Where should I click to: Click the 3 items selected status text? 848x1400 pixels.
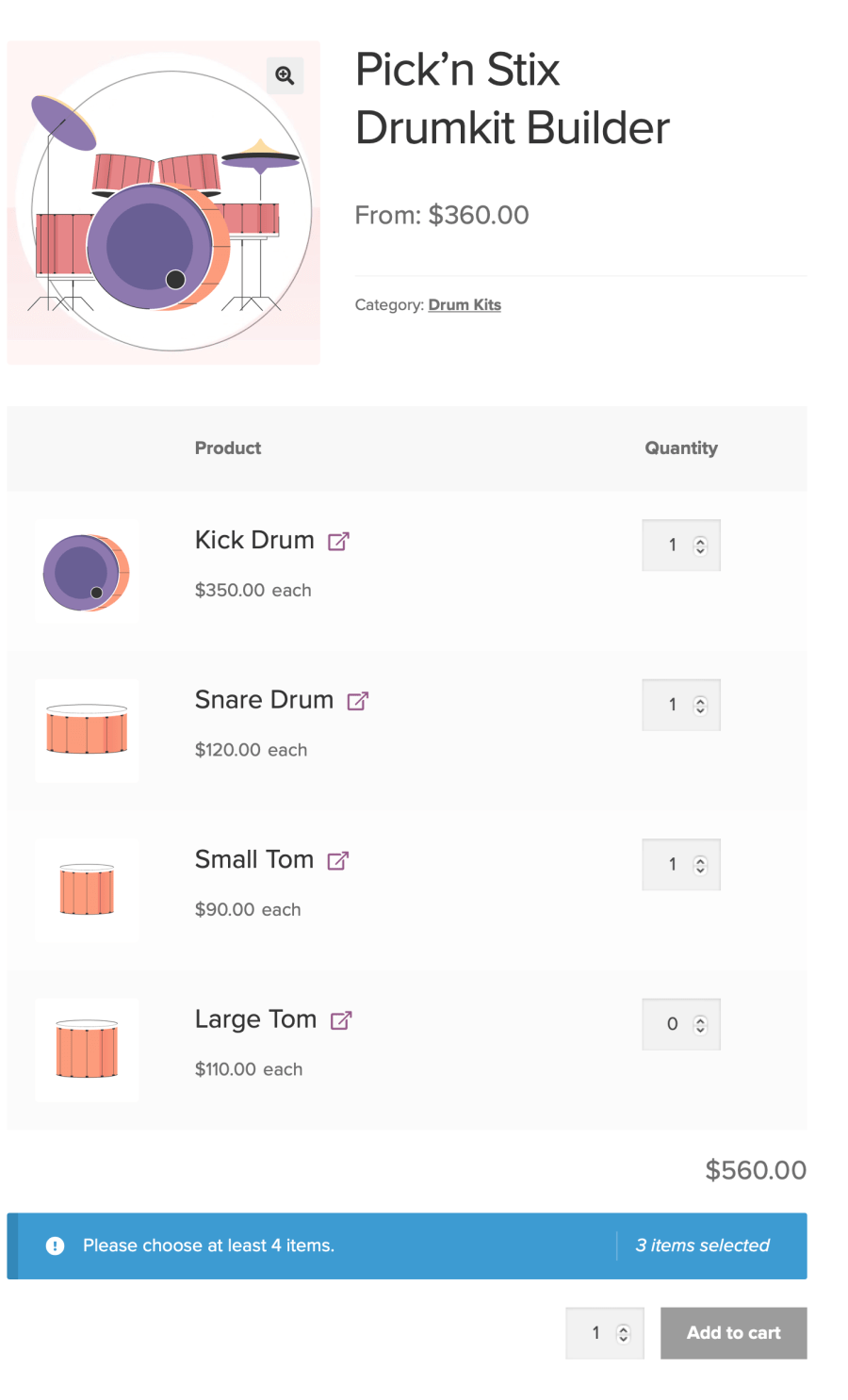point(703,1245)
